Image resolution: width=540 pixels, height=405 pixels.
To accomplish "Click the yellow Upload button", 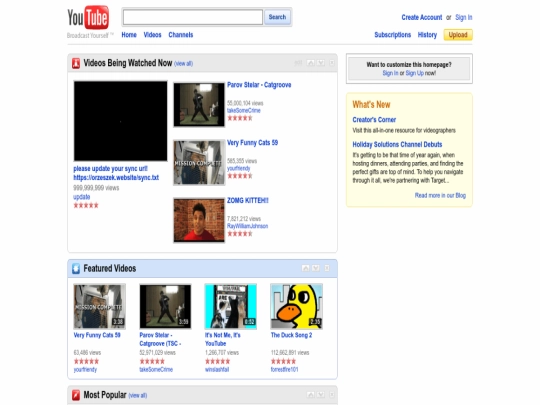I will coord(458,35).
